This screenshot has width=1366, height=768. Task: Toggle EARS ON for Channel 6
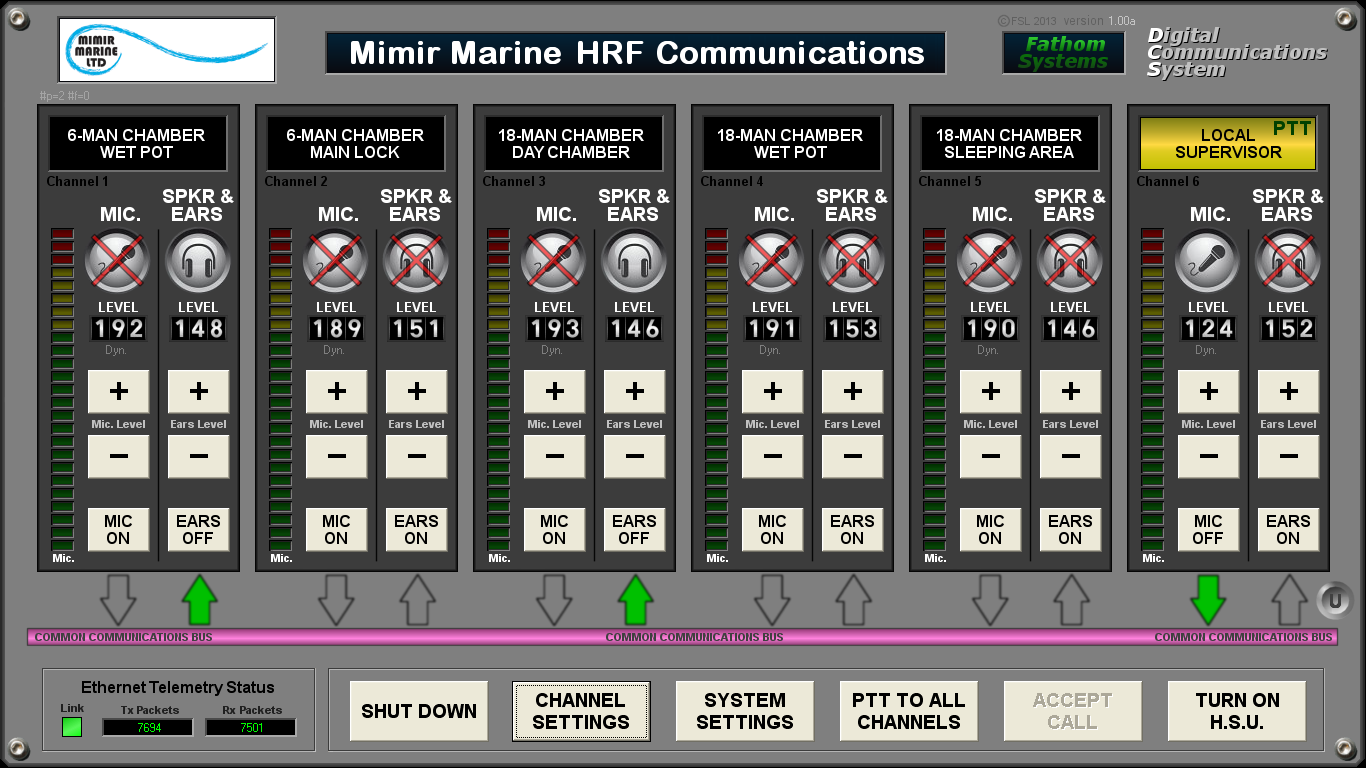(x=1288, y=530)
